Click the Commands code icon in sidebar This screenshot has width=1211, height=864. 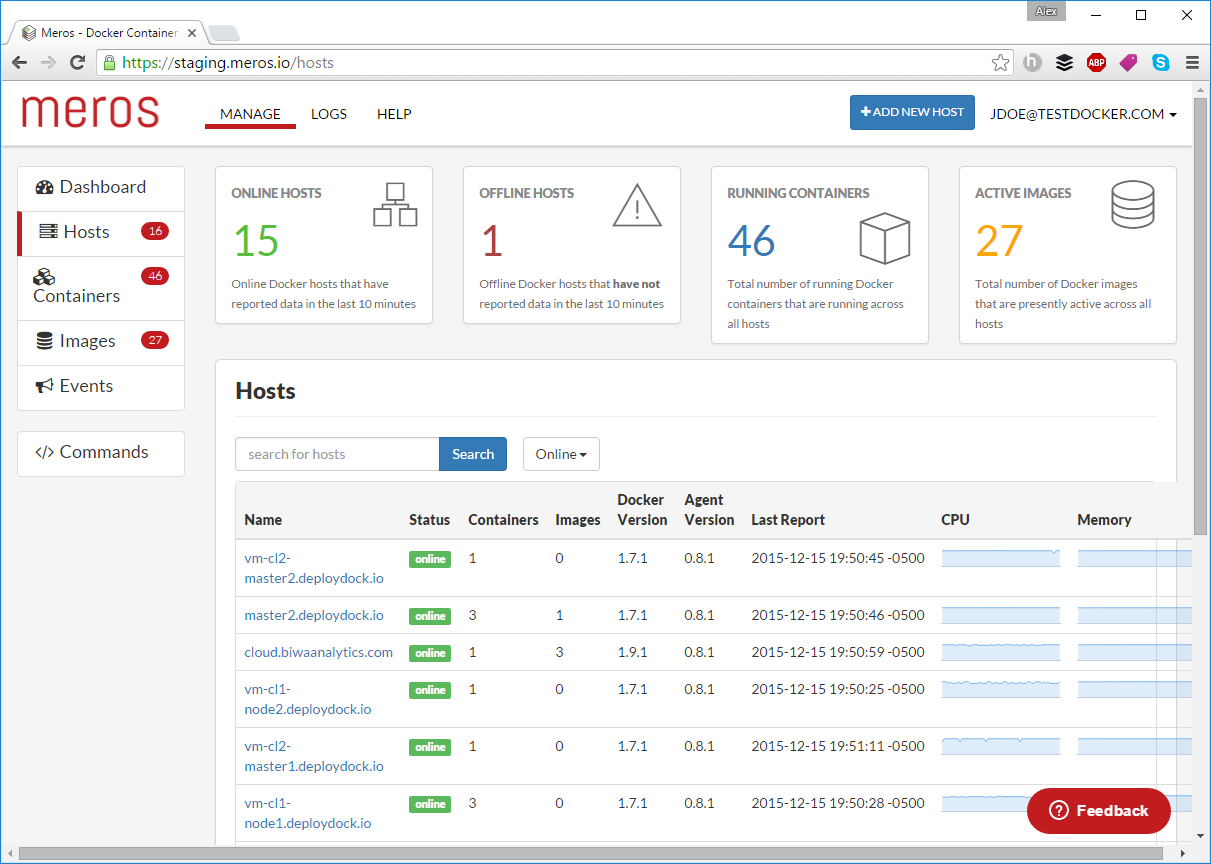click(x=44, y=452)
